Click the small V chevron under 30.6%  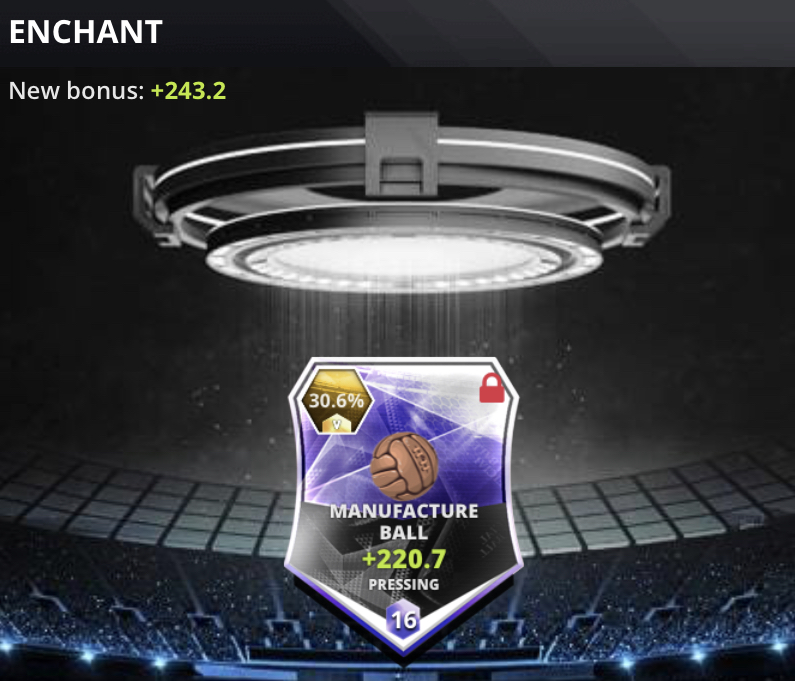[337, 423]
